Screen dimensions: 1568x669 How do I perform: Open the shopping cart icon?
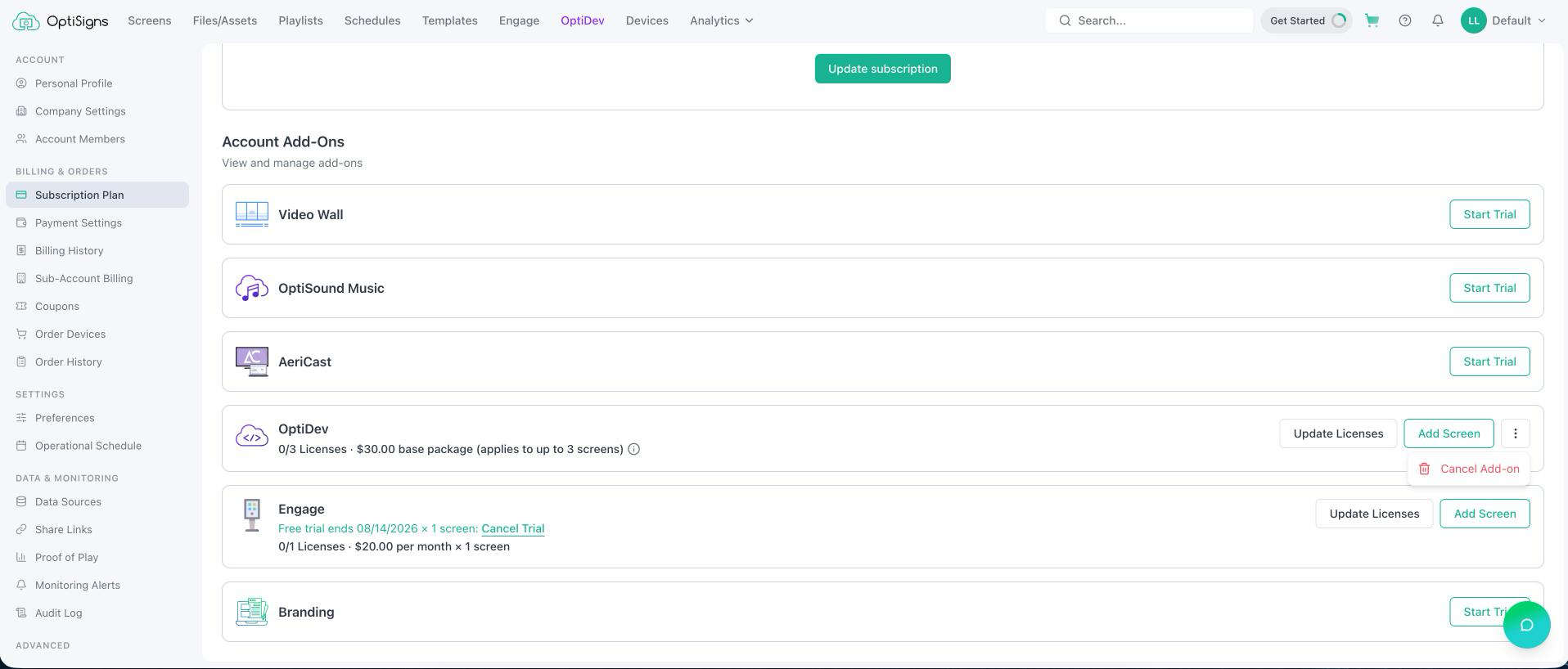point(1372,20)
